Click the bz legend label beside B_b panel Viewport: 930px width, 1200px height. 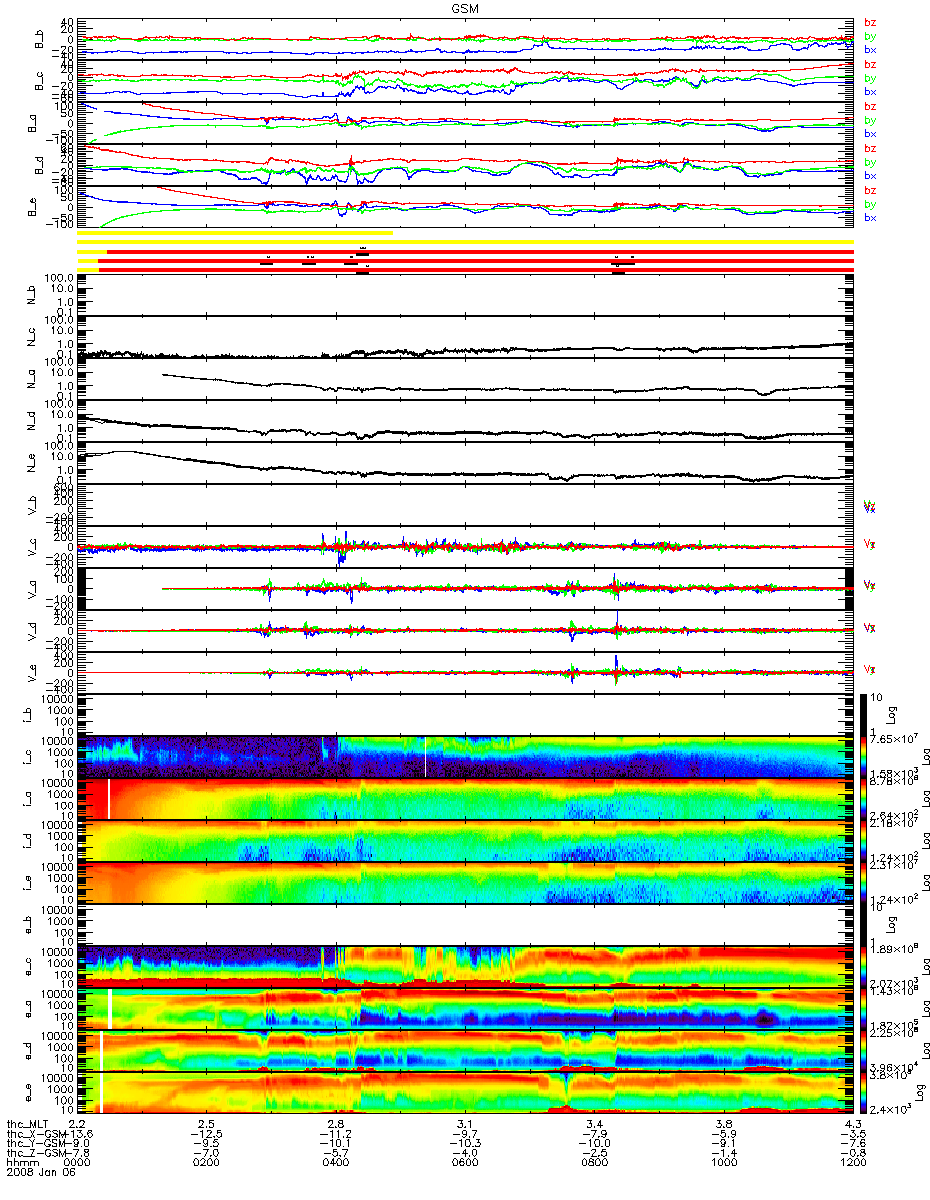point(870,22)
